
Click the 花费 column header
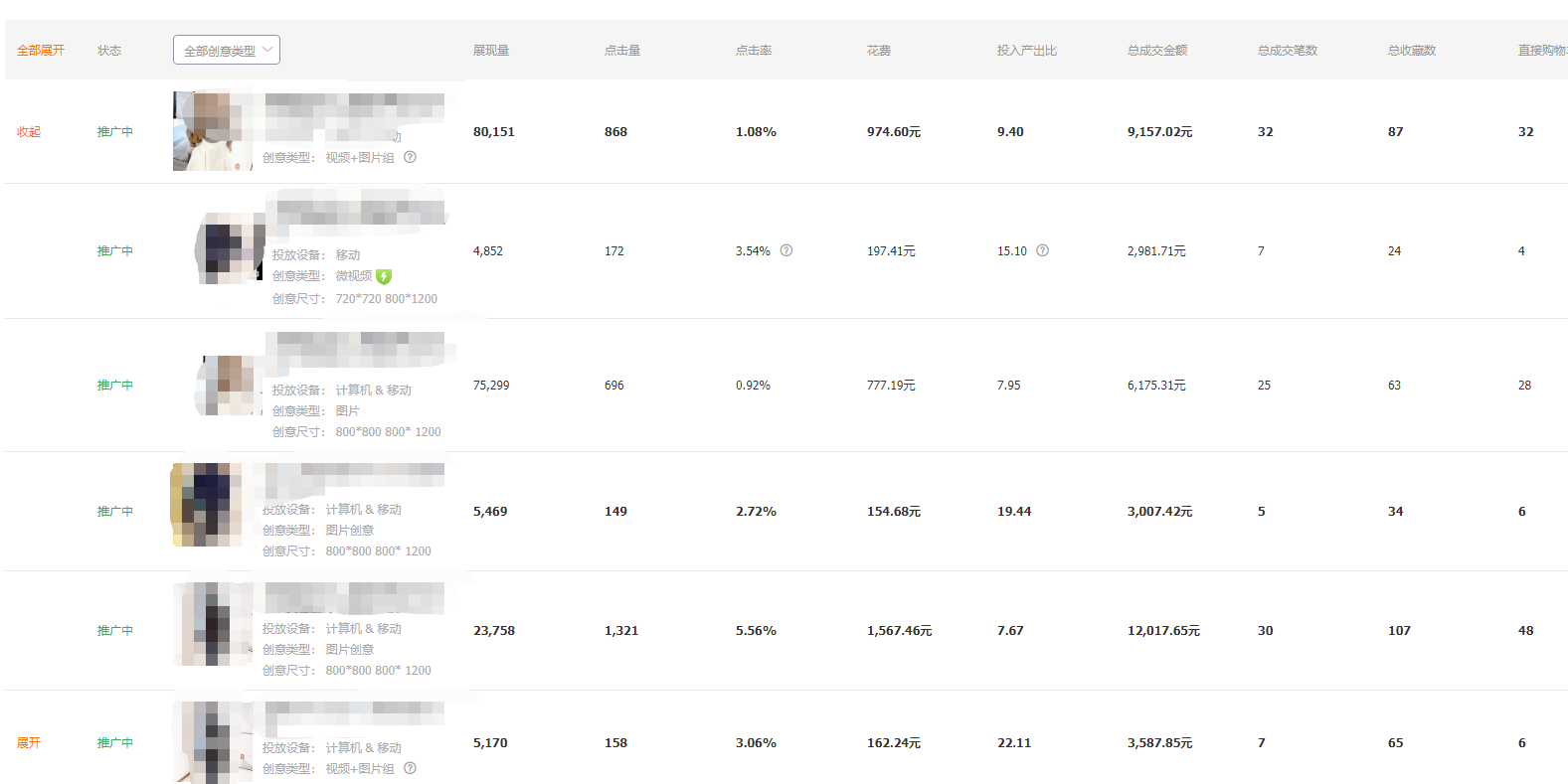tap(879, 50)
